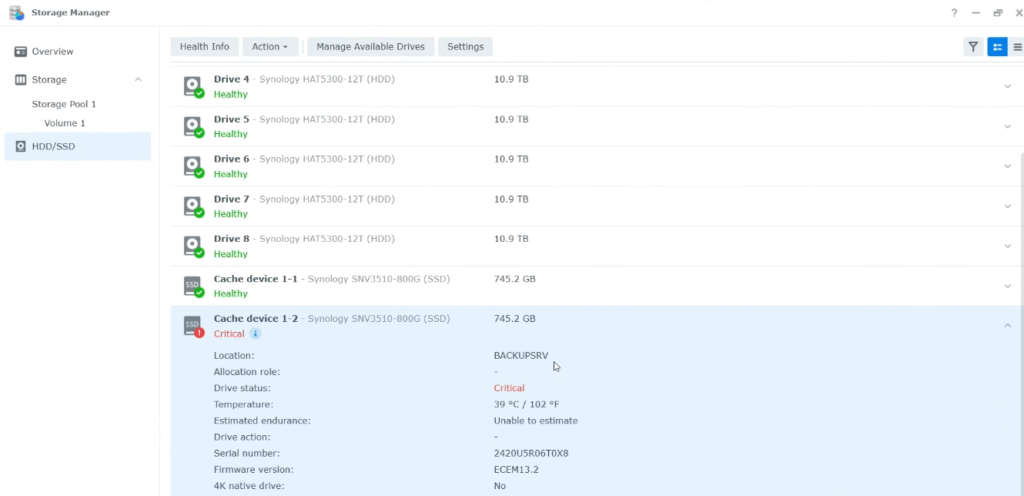Select the Drive 7 title text
Image resolution: width=1024 pixels, height=496 pixels.
(232, 198)
